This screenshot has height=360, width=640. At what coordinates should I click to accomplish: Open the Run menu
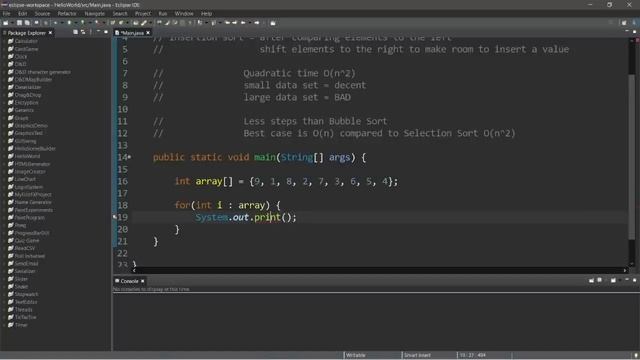point(163,13)
